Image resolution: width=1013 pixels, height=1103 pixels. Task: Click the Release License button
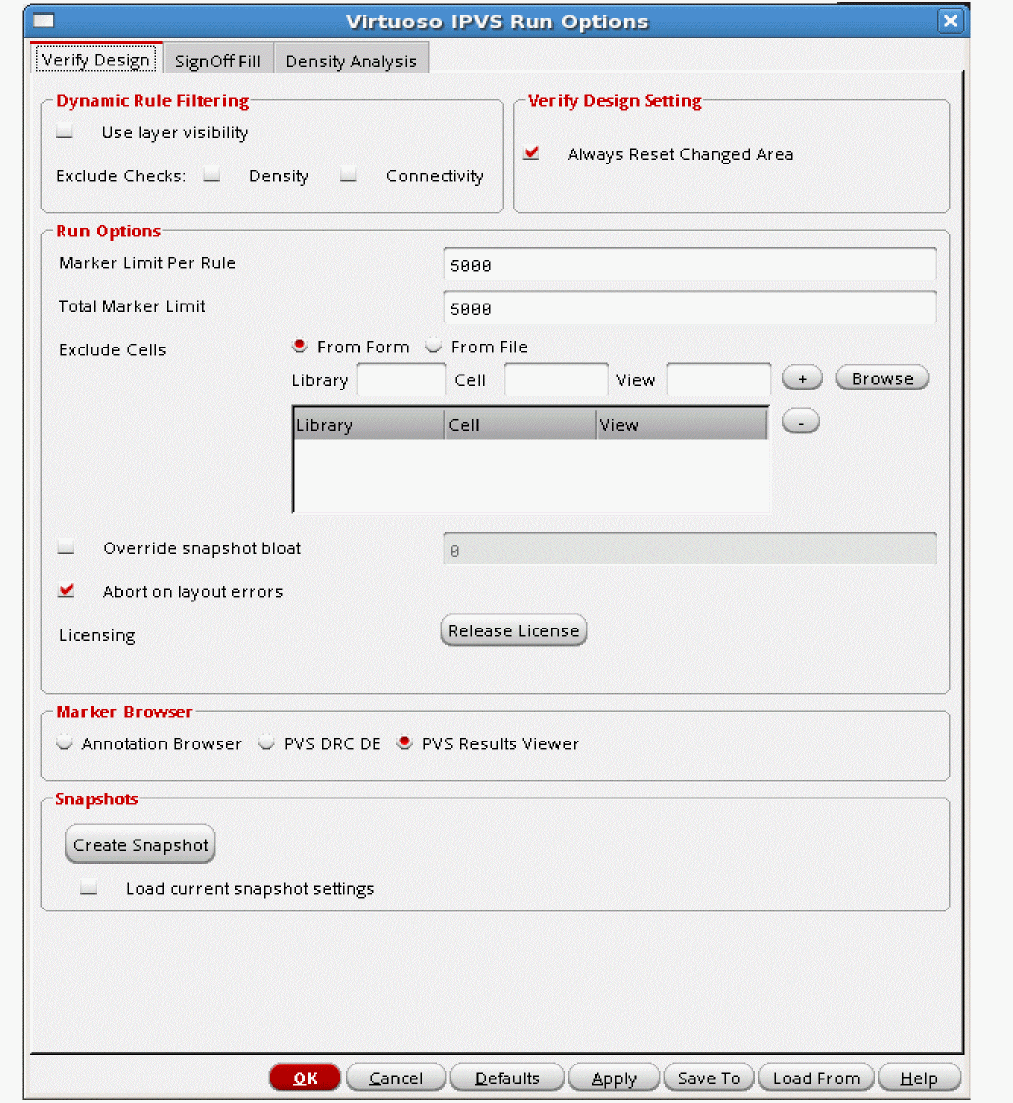tap(514, 630)
